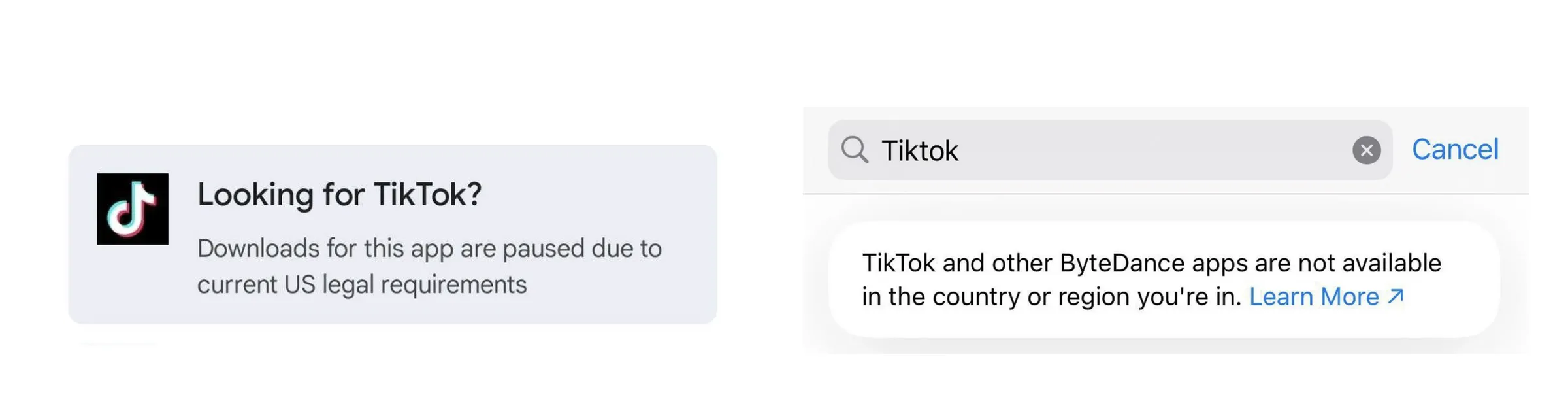Click the ByteDance apps not available message
This screenshot has width=1568, height=412.
tap(1152, 279)
